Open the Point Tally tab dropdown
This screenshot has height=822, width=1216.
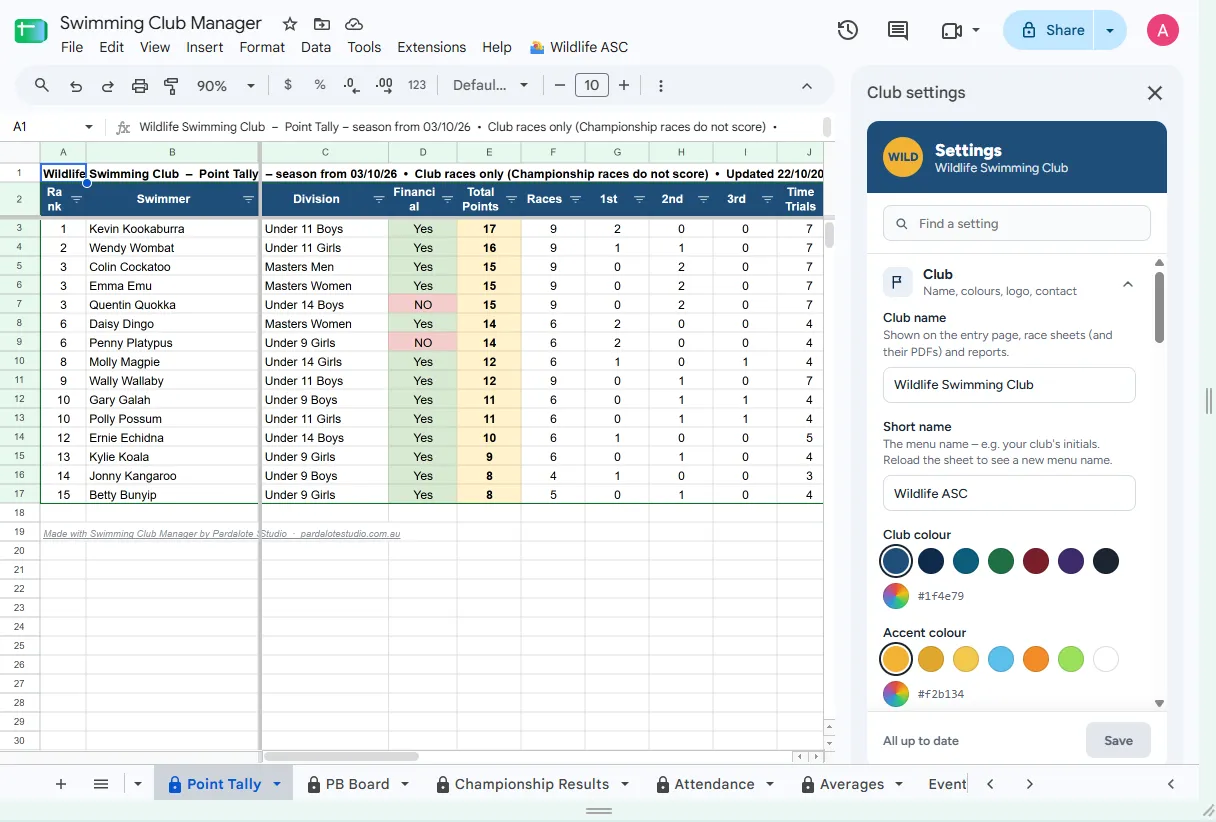277,784
